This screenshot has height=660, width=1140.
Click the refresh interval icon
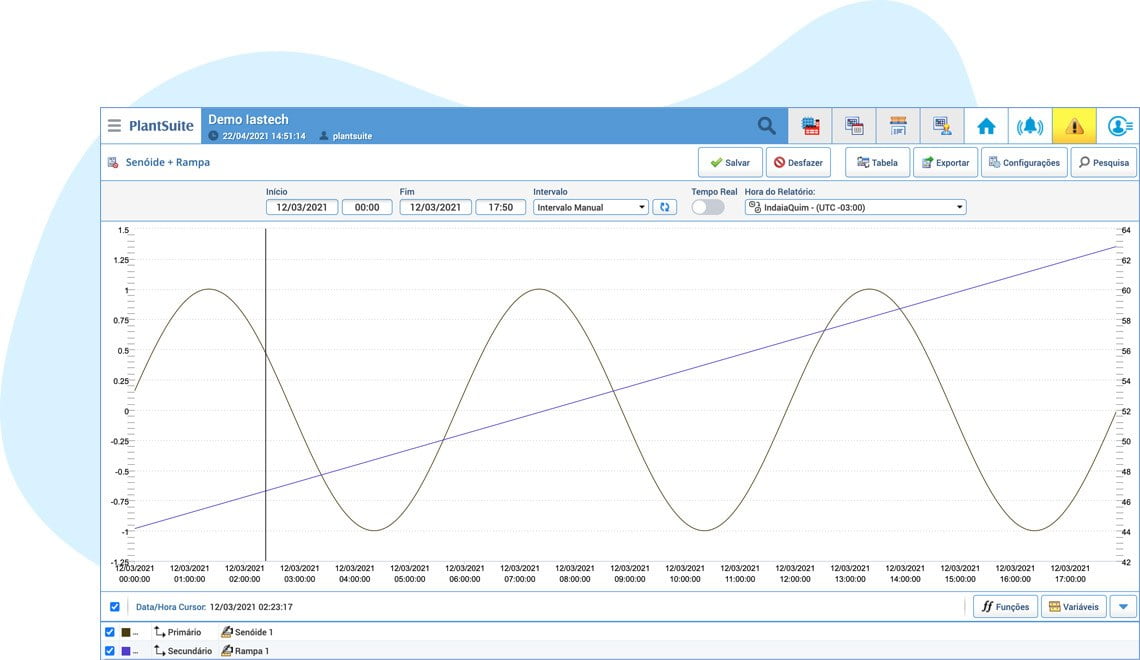664,207
